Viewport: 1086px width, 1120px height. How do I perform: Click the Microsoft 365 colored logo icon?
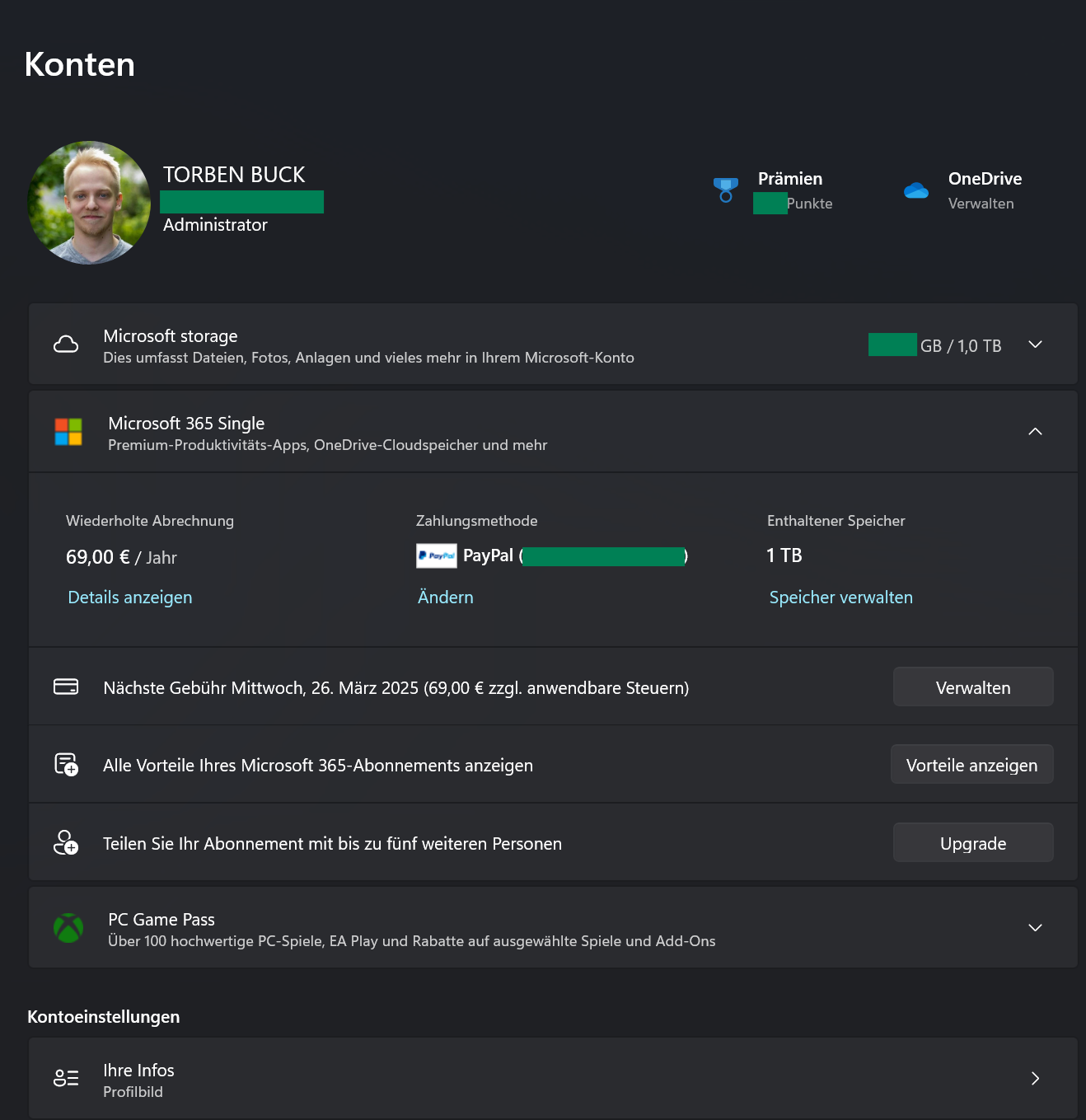pyautogui.click(x=68, y=432)
